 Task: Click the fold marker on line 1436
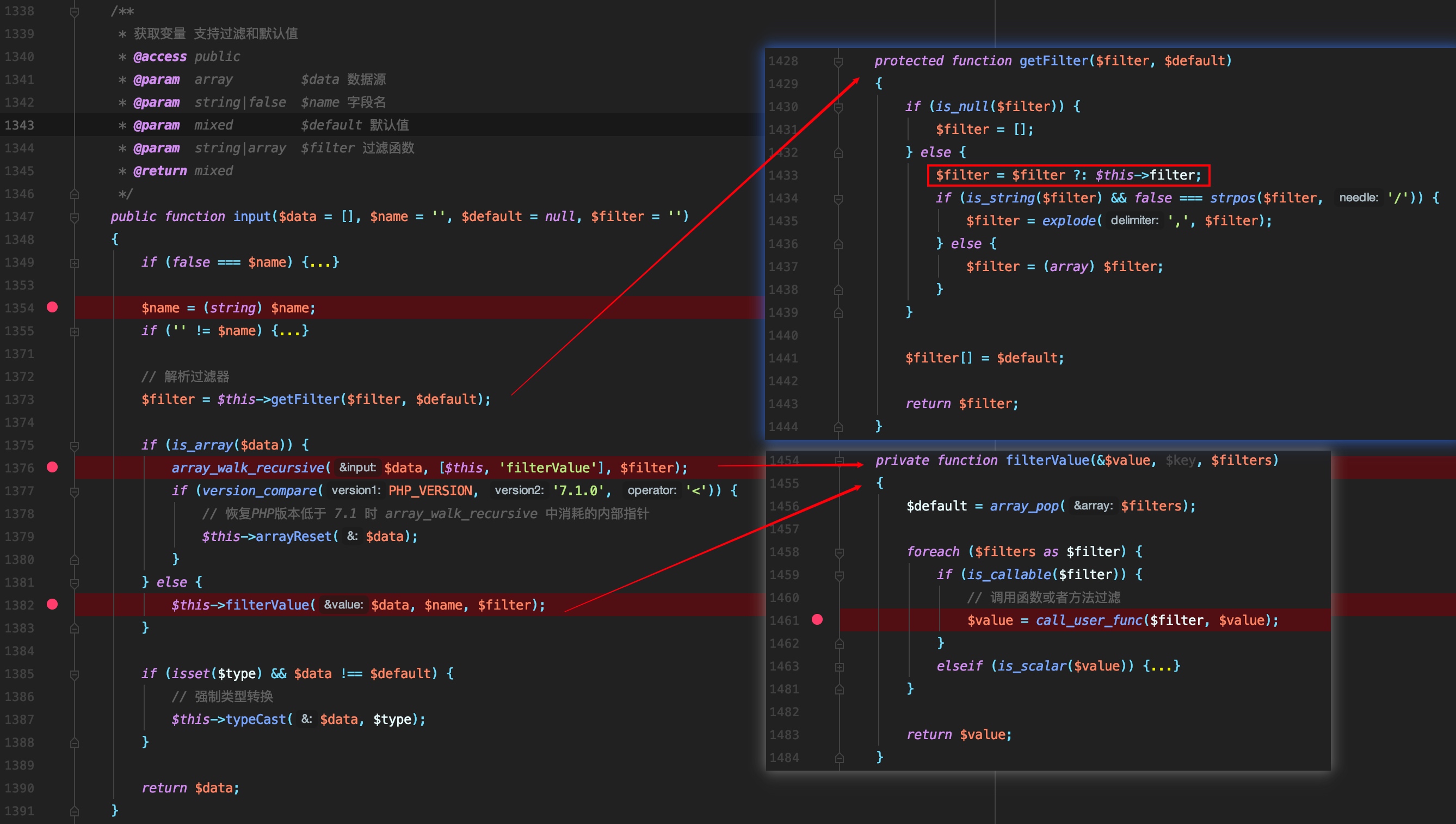coord(838,244)
